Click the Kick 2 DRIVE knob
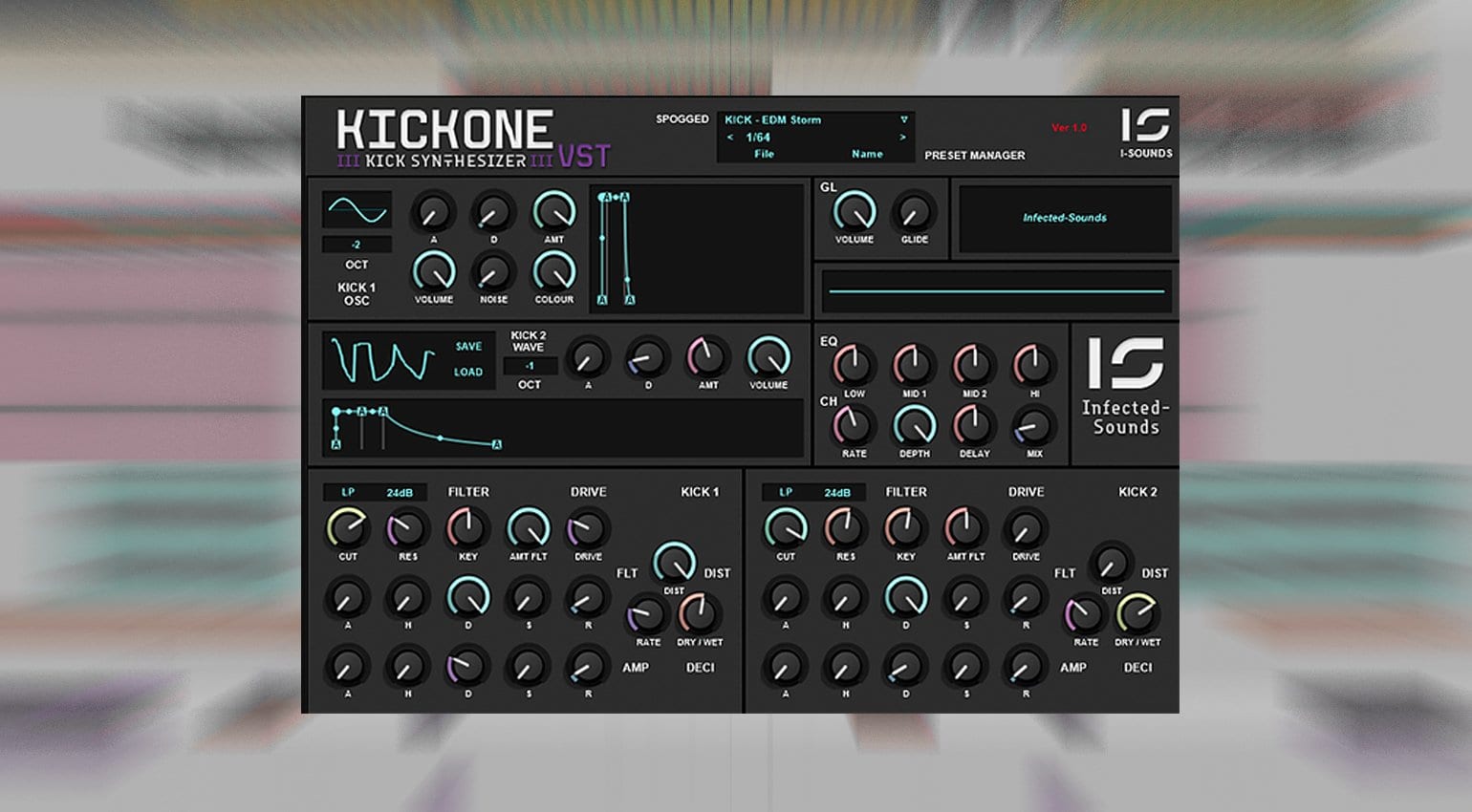The image size is (1472, 812). [x=1026, y=529]
